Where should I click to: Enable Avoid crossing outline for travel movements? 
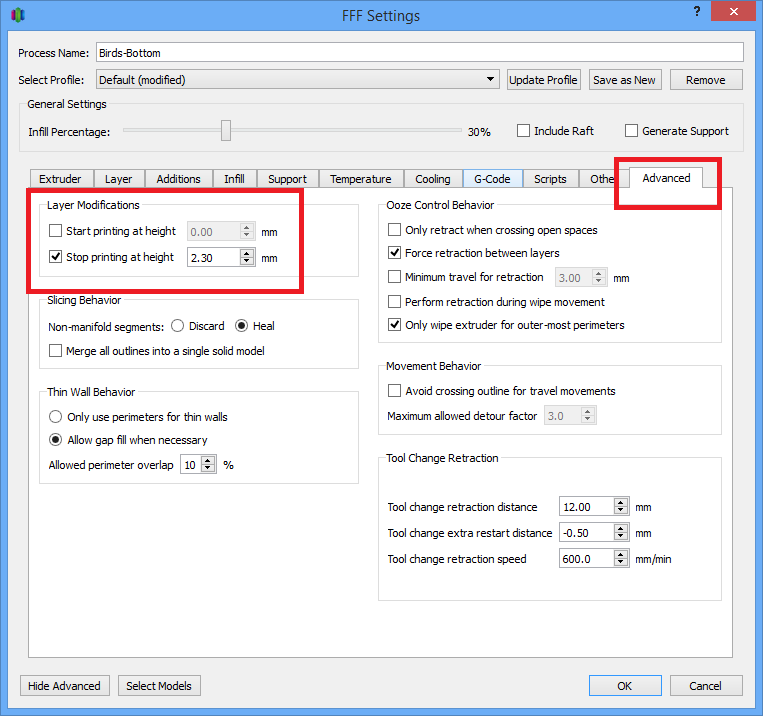(x=394, y=391)
